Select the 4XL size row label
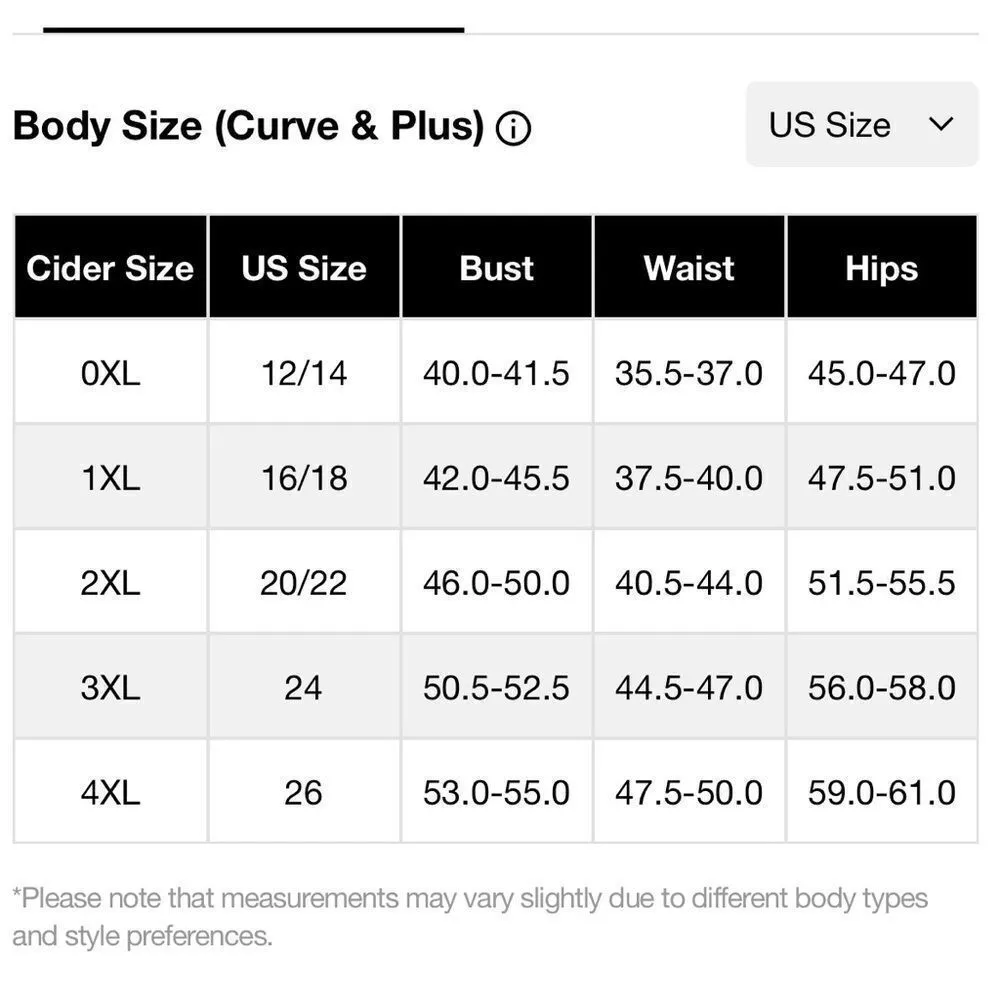The image size is (1000, 1000). click(110, 793)
